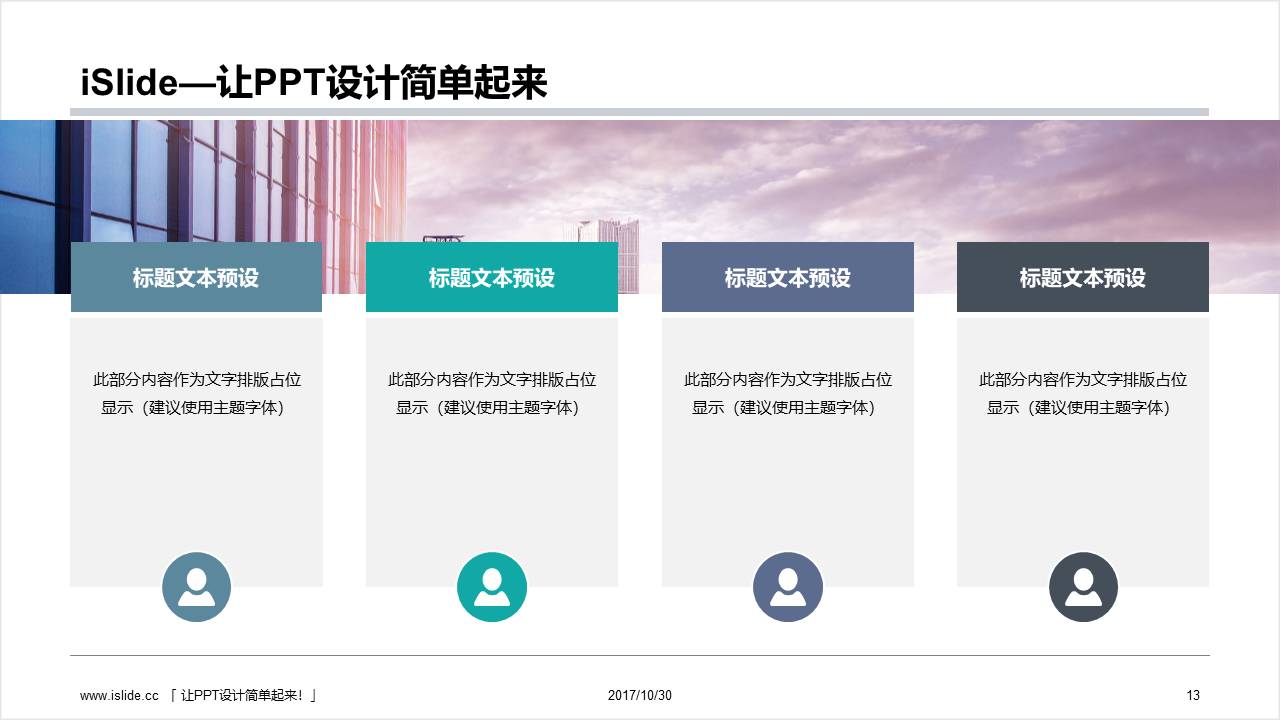Click the slate-purple user avatar icon
Screen dimensions: 1280x720
click(x=788, y=587)
